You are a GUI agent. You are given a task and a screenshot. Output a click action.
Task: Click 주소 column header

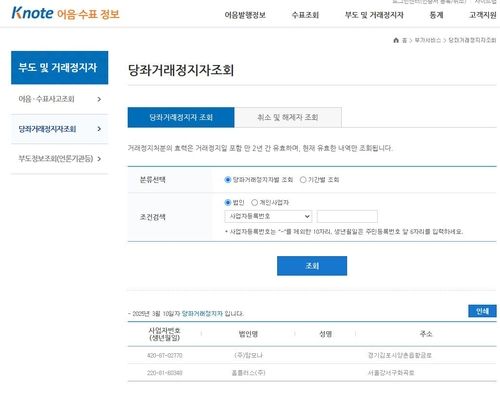(x=426, y=334)
